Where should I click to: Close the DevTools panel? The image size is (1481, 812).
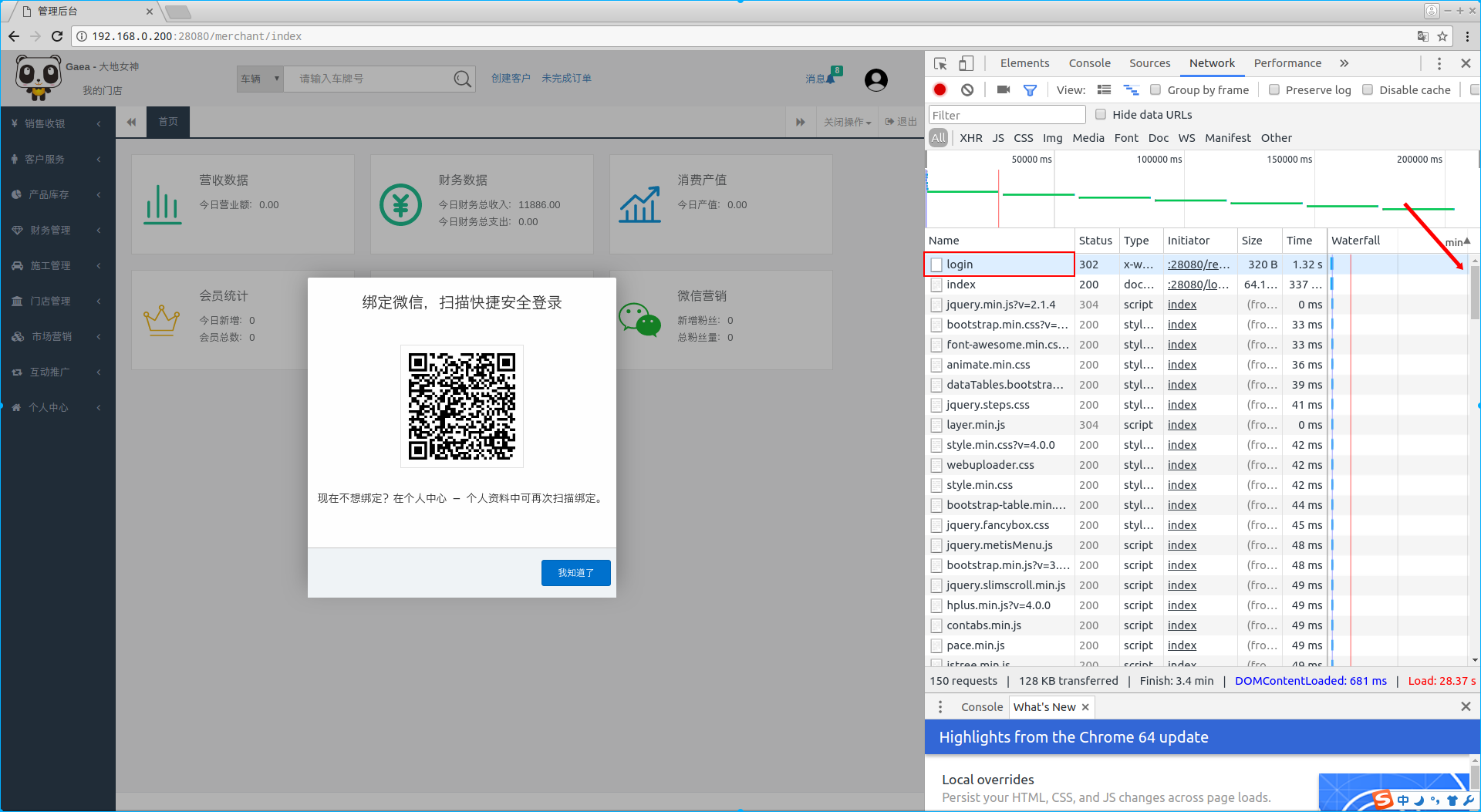point(1466,63)
